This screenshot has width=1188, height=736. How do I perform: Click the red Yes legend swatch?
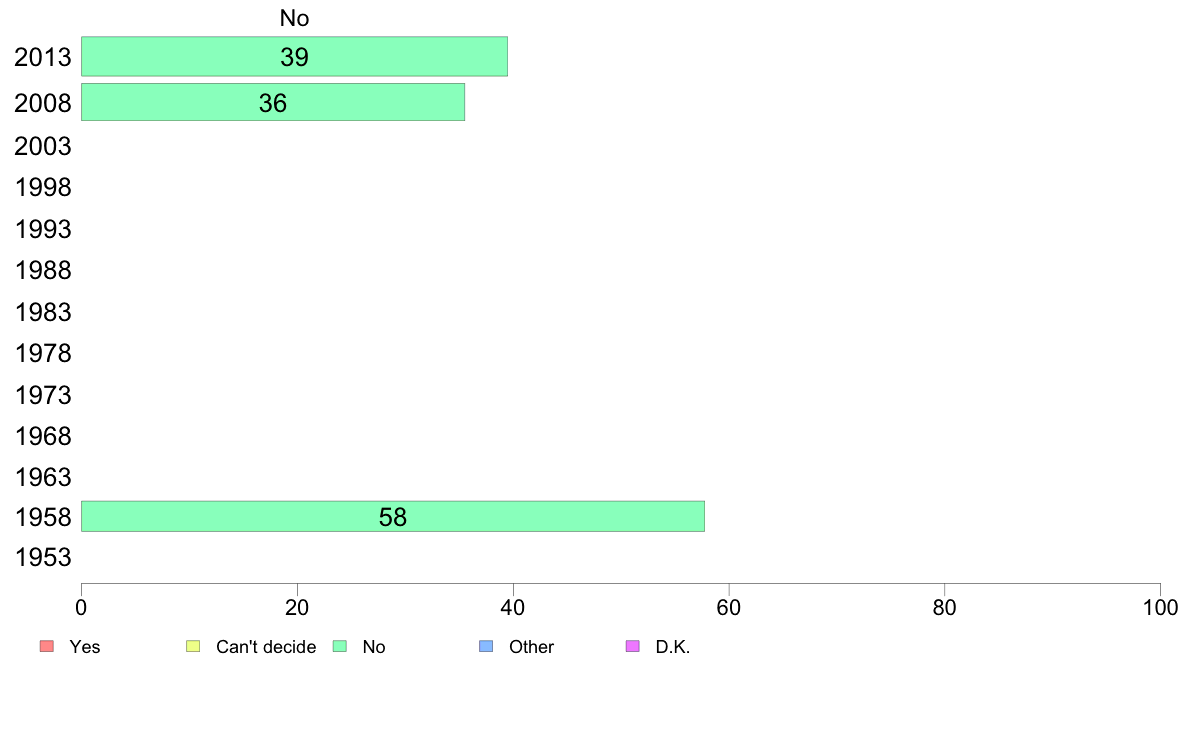click(47, 646)
